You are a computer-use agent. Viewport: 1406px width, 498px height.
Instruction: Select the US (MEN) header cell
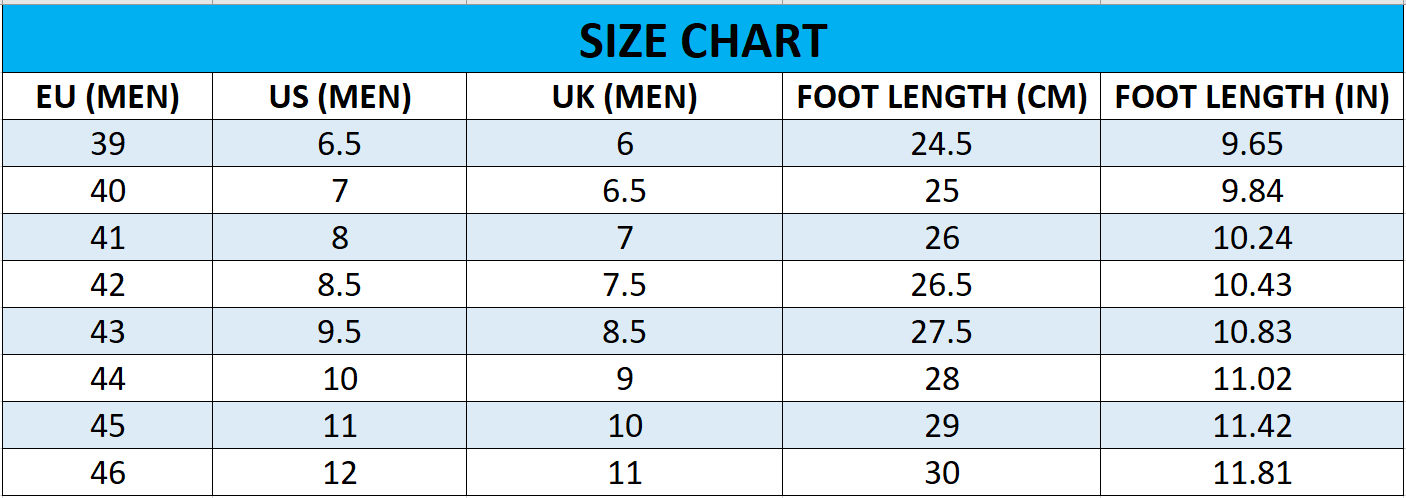pyautogui.click(x=340, y=97)
